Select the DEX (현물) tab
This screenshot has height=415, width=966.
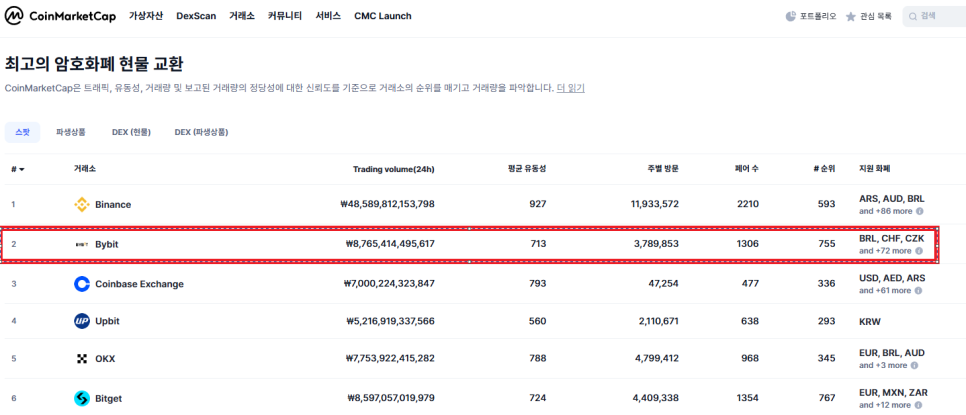[130, 132]
